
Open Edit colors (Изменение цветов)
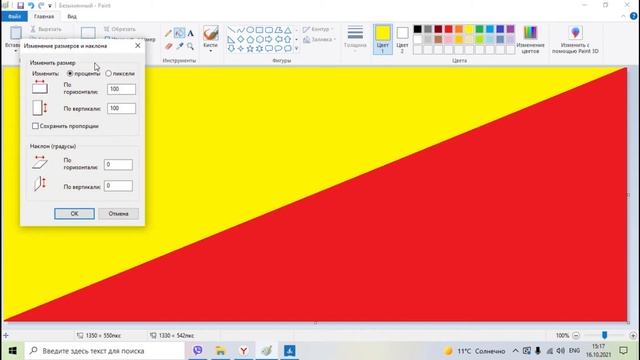pos(530,39)
